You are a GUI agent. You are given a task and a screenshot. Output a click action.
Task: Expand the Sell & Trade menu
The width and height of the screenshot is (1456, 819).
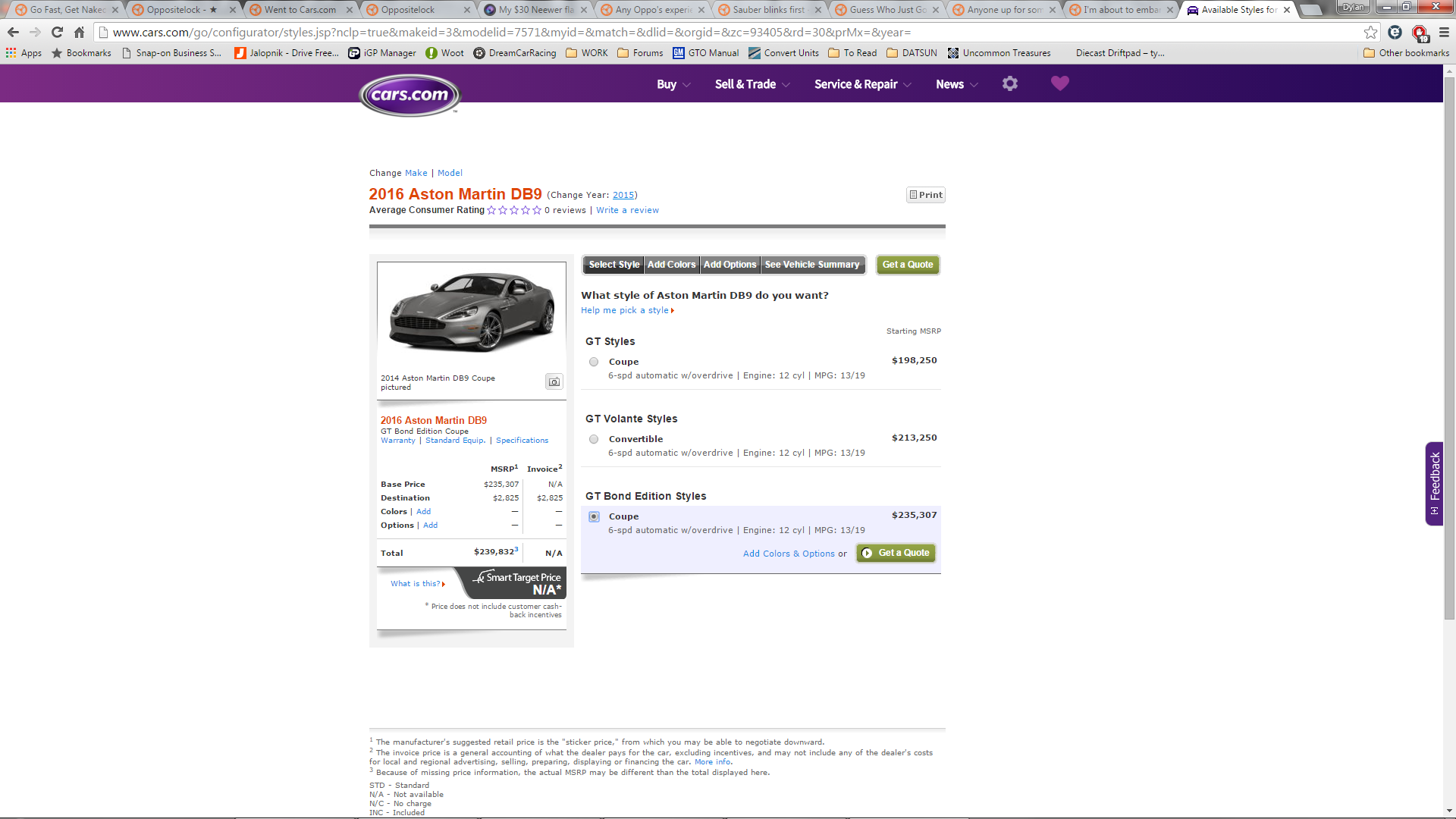click(752, 84)
